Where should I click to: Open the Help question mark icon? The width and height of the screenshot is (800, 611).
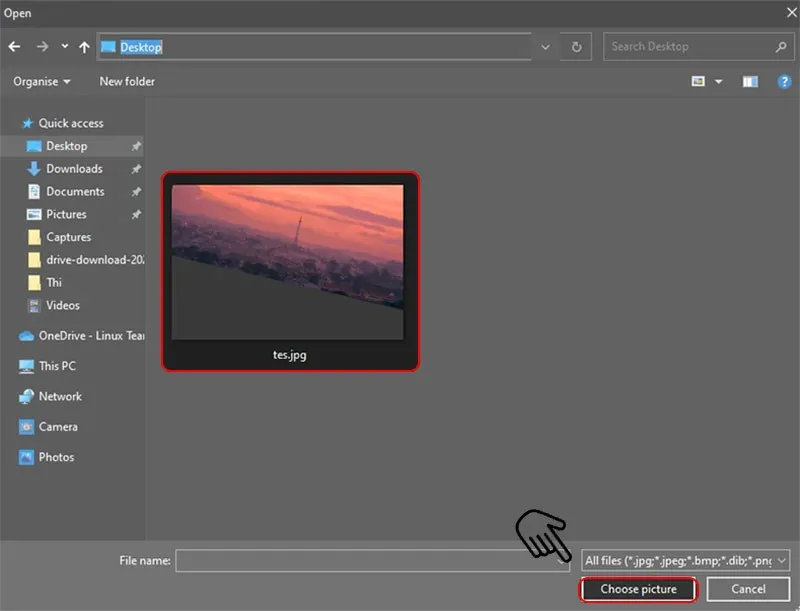pos(785,81)
